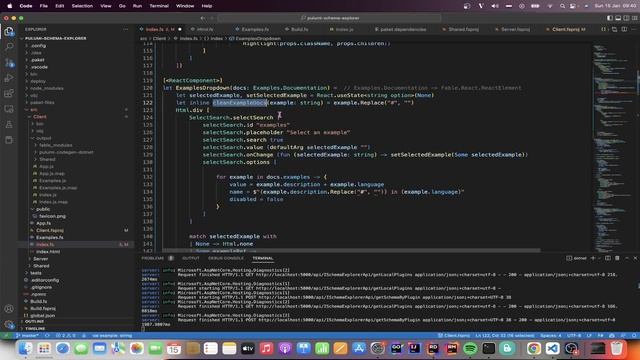Expand the node_modules folder
This screenshot has width=640, height=360.
(x=47, y=88)
